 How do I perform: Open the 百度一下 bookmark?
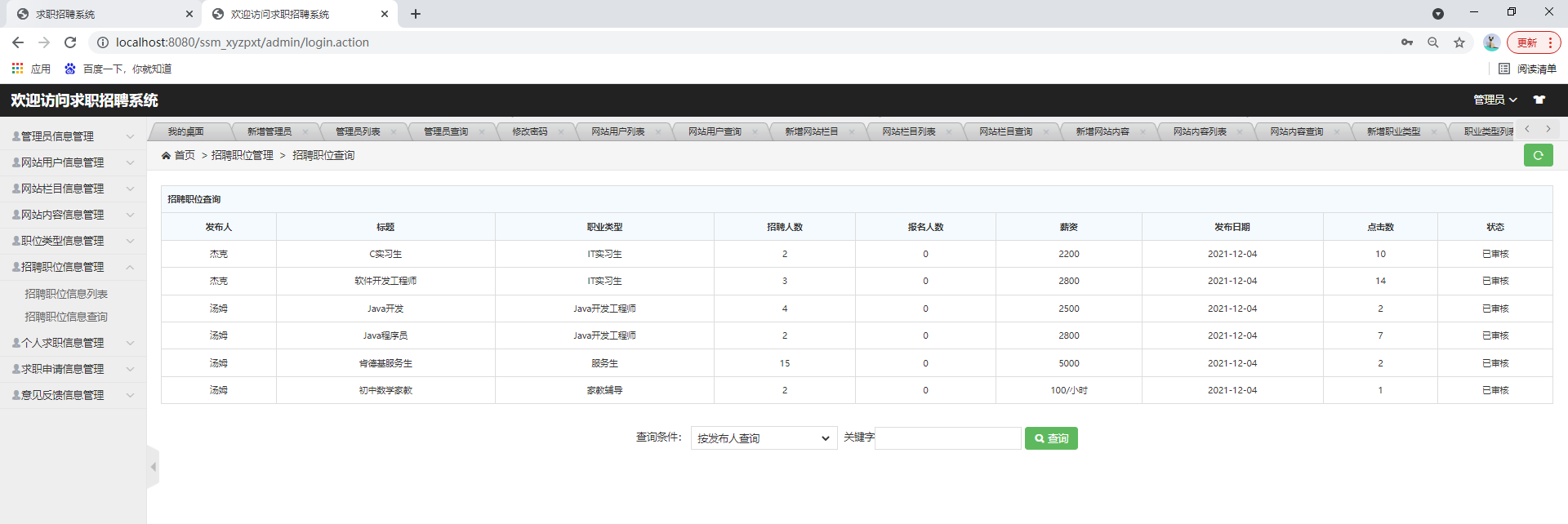point(118,69)
